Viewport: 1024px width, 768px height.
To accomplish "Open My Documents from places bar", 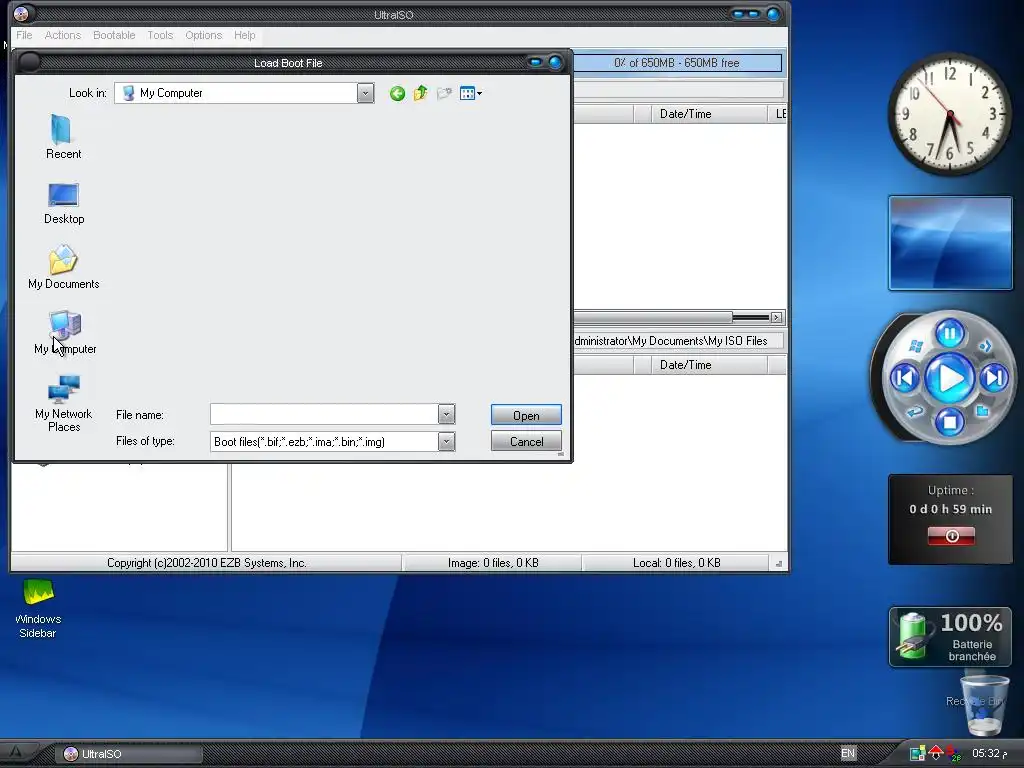I will [63, 268].
